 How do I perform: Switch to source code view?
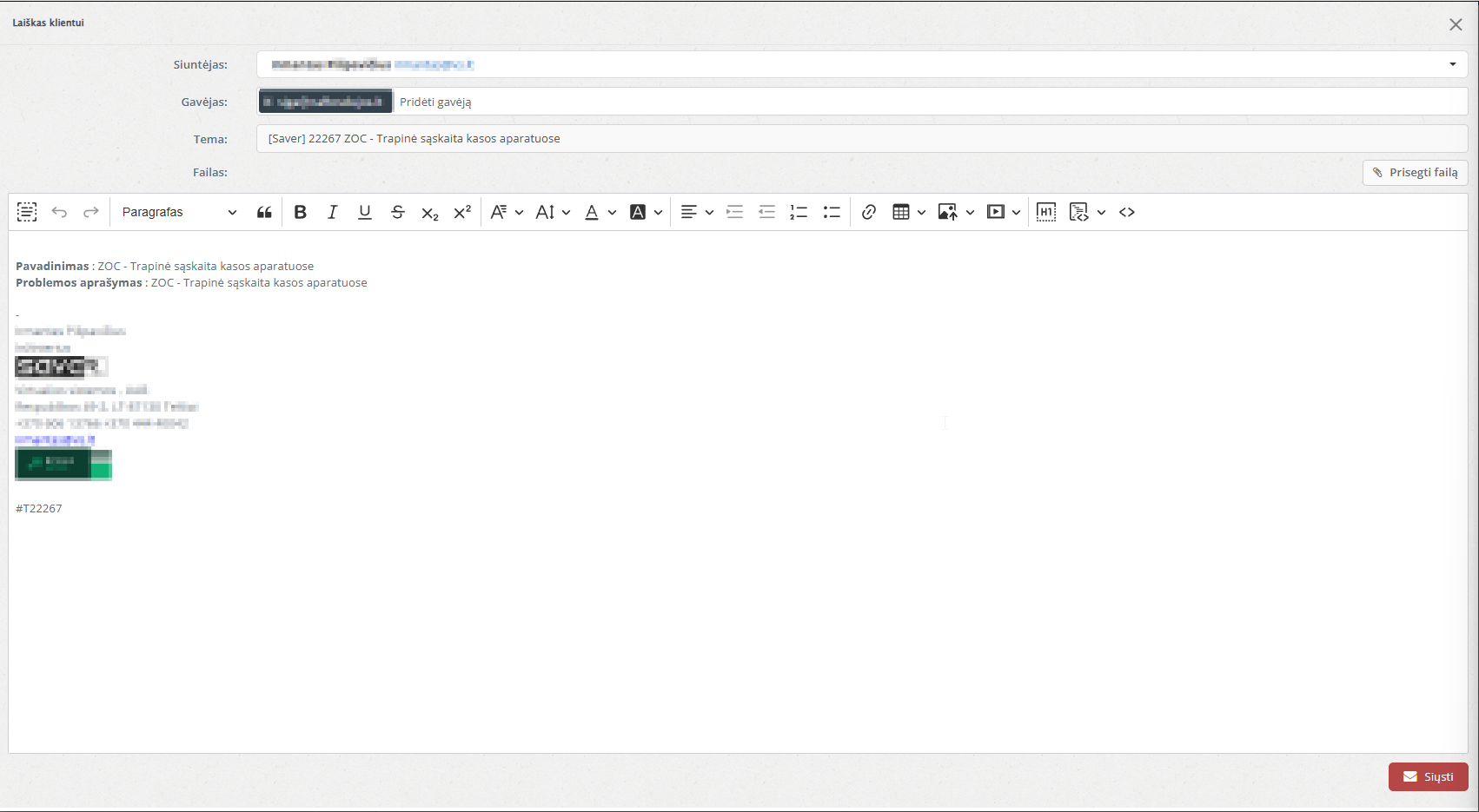1127,212
